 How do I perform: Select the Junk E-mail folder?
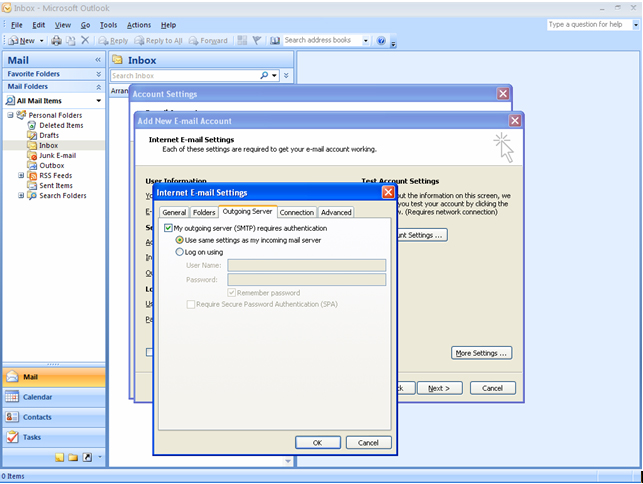pos(58,155)
